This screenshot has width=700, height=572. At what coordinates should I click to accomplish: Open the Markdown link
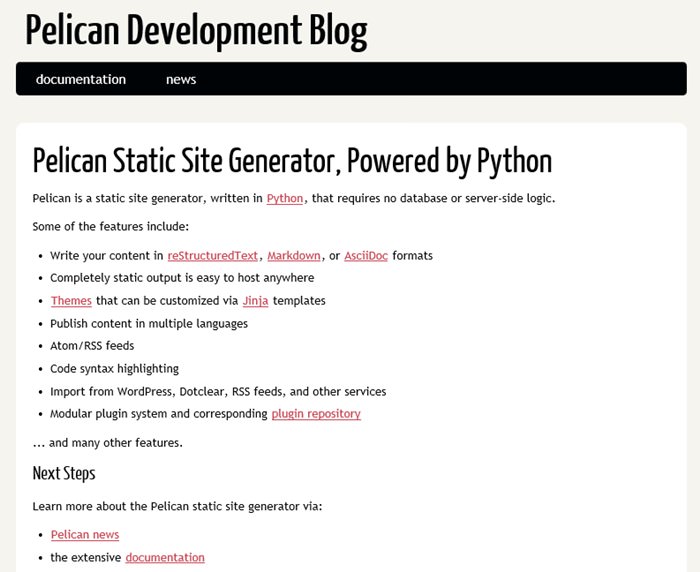click(294, 256)
